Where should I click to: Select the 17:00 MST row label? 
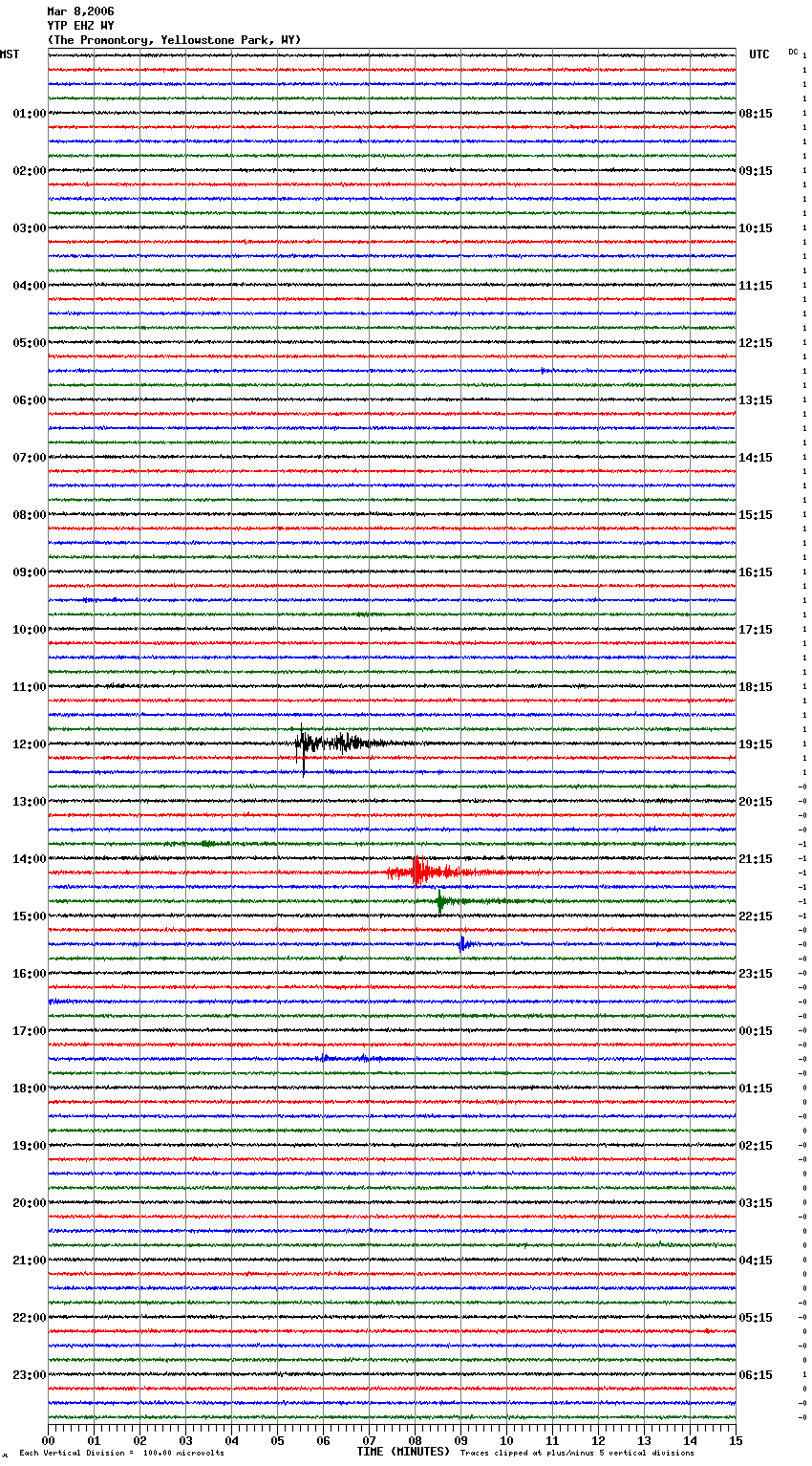[30, 1031]
